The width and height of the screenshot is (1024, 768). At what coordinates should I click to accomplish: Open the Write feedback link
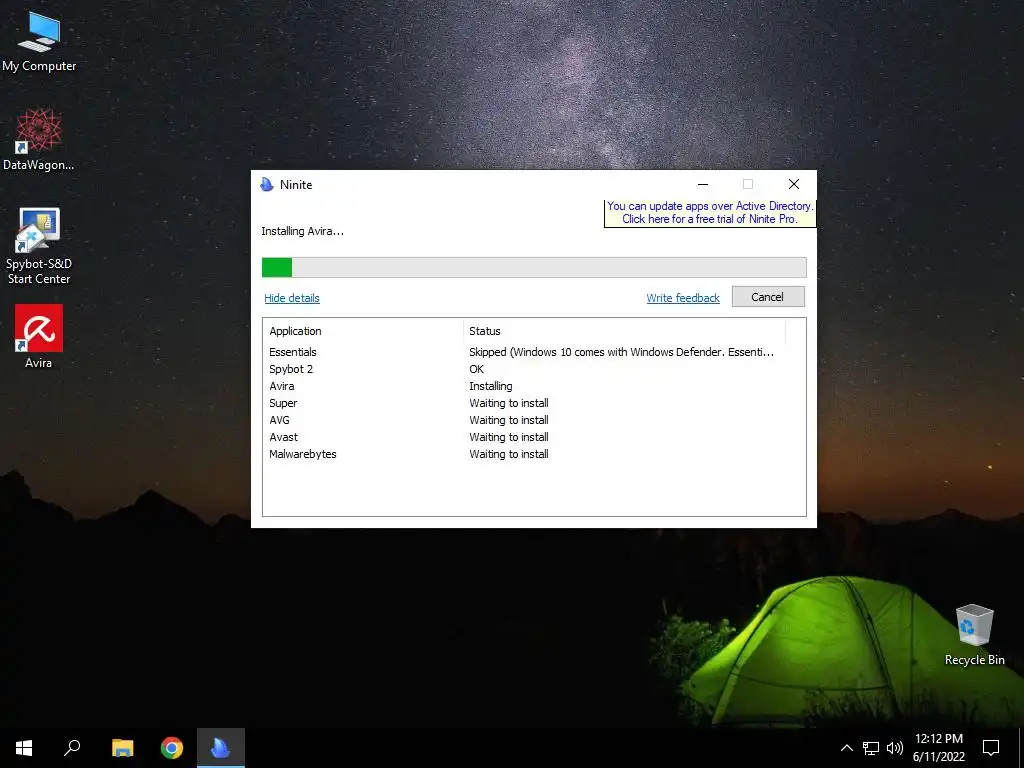tap(683, 298)
